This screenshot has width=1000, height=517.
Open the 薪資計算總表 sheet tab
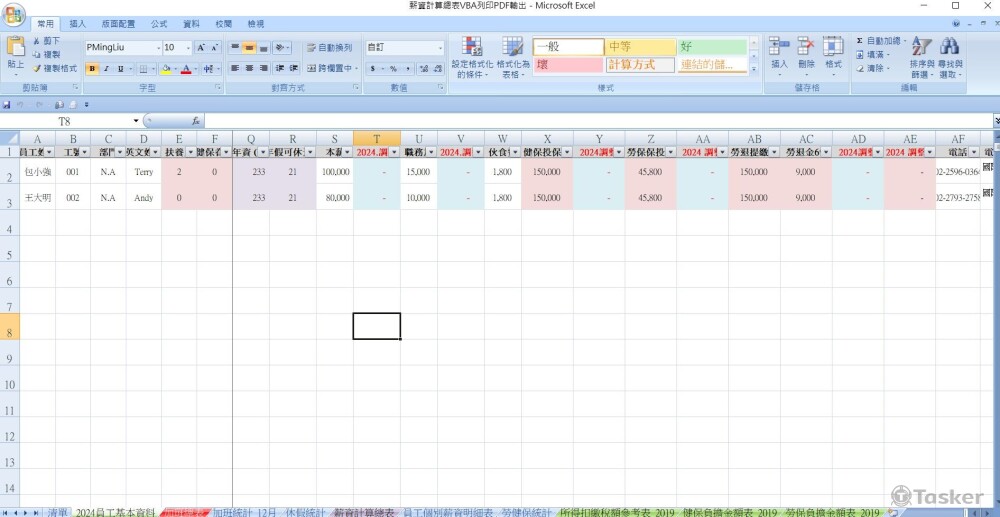(364, 511)
